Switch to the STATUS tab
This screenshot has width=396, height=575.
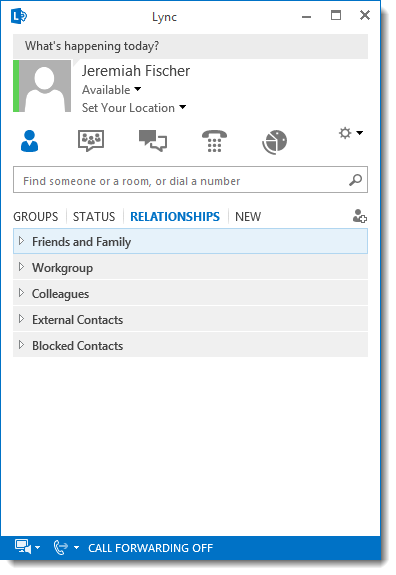pos(94,217)
